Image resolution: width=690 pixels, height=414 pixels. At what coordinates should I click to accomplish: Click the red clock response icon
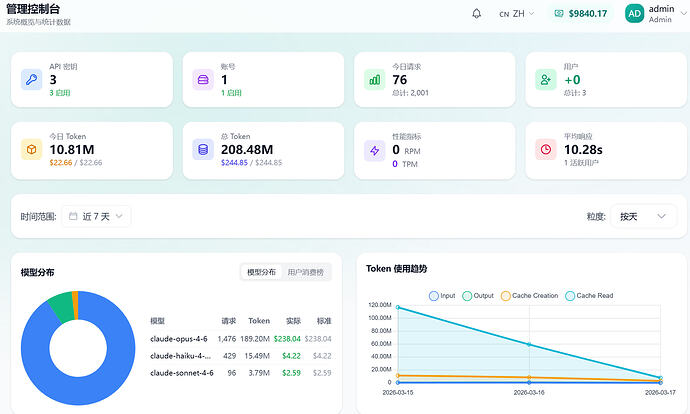[546, 150]
